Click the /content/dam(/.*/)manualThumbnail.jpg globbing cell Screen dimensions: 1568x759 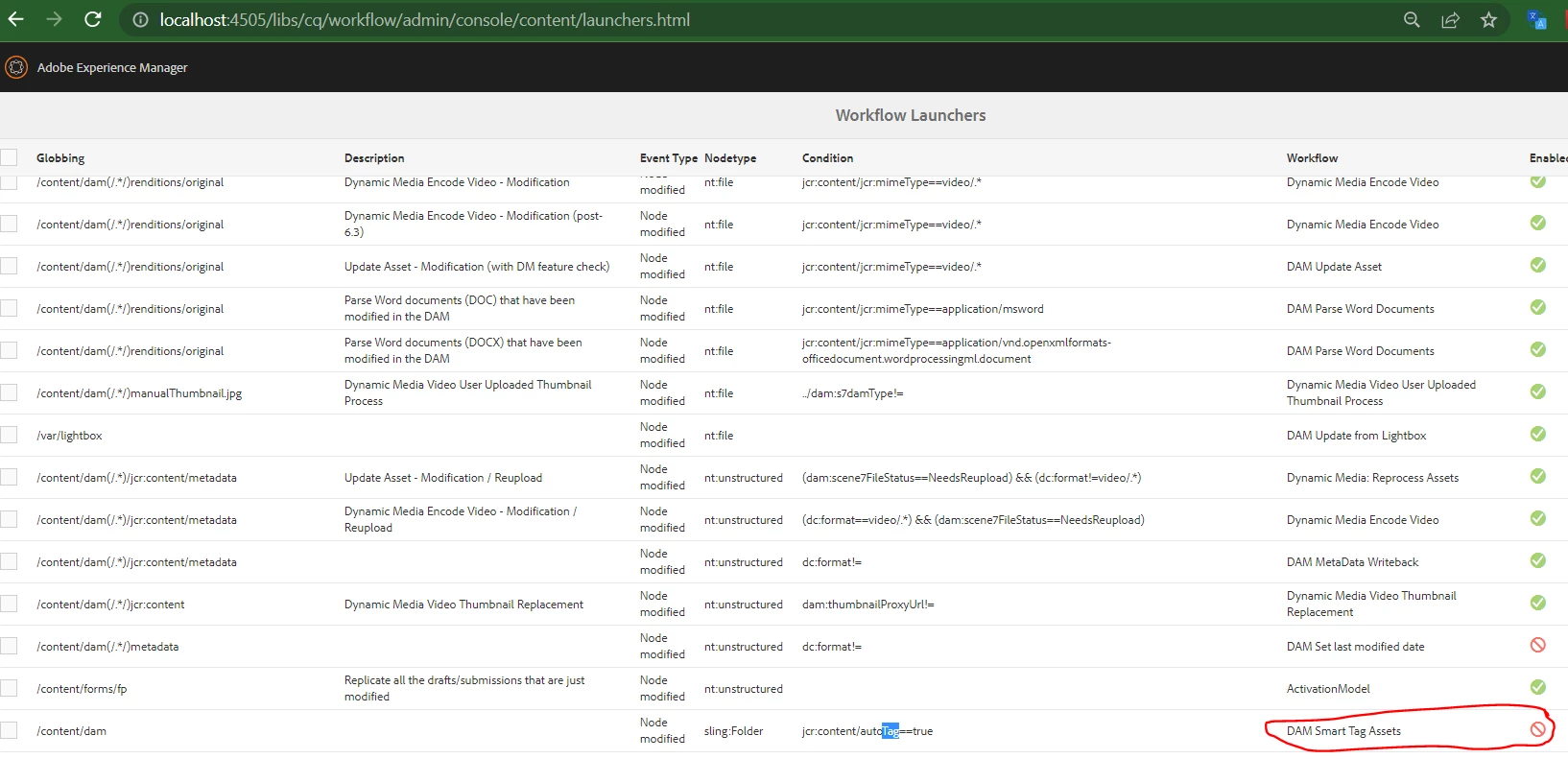[139, 393]
